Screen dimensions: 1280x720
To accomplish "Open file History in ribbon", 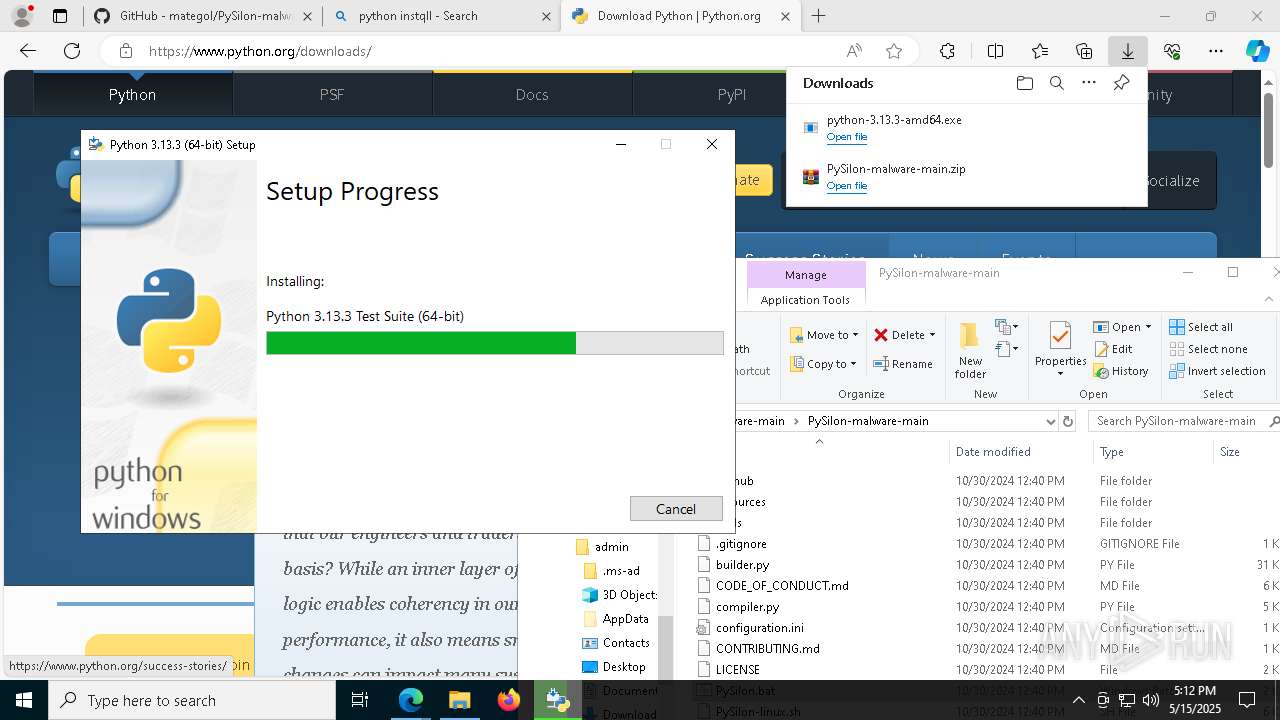I will (x=1121, y=371).
